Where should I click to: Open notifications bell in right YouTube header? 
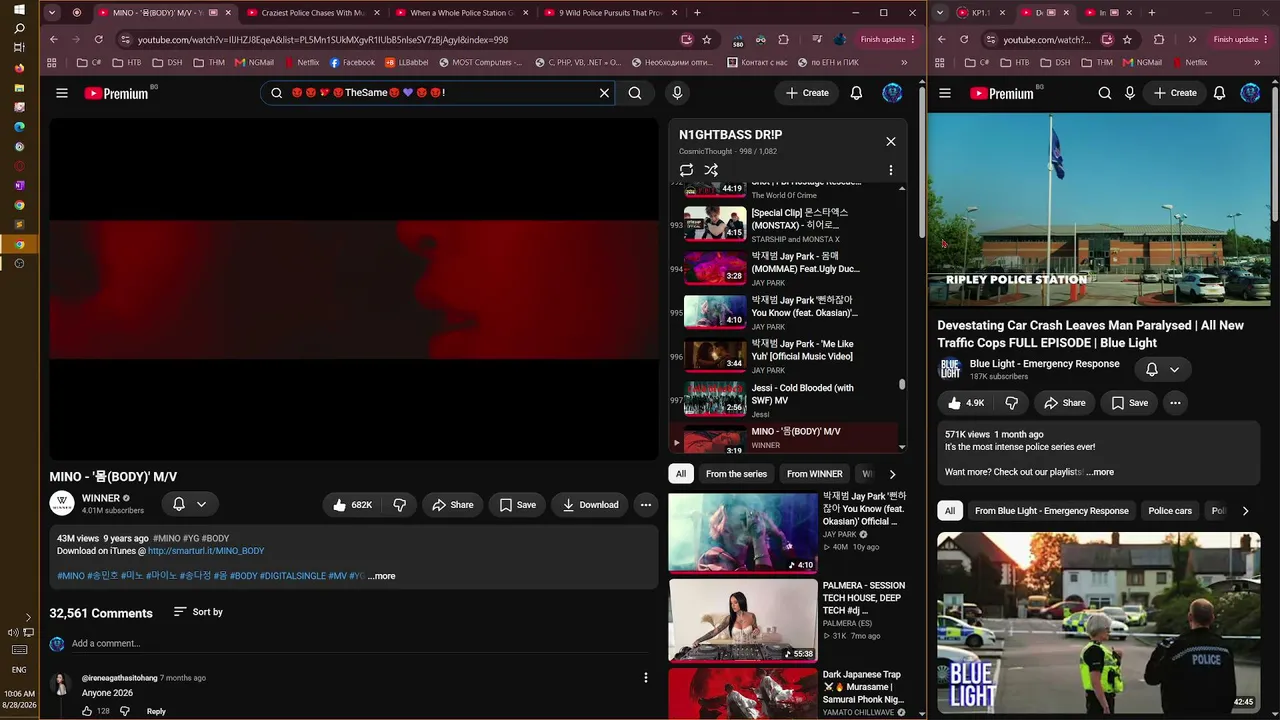coord(1219,93)
